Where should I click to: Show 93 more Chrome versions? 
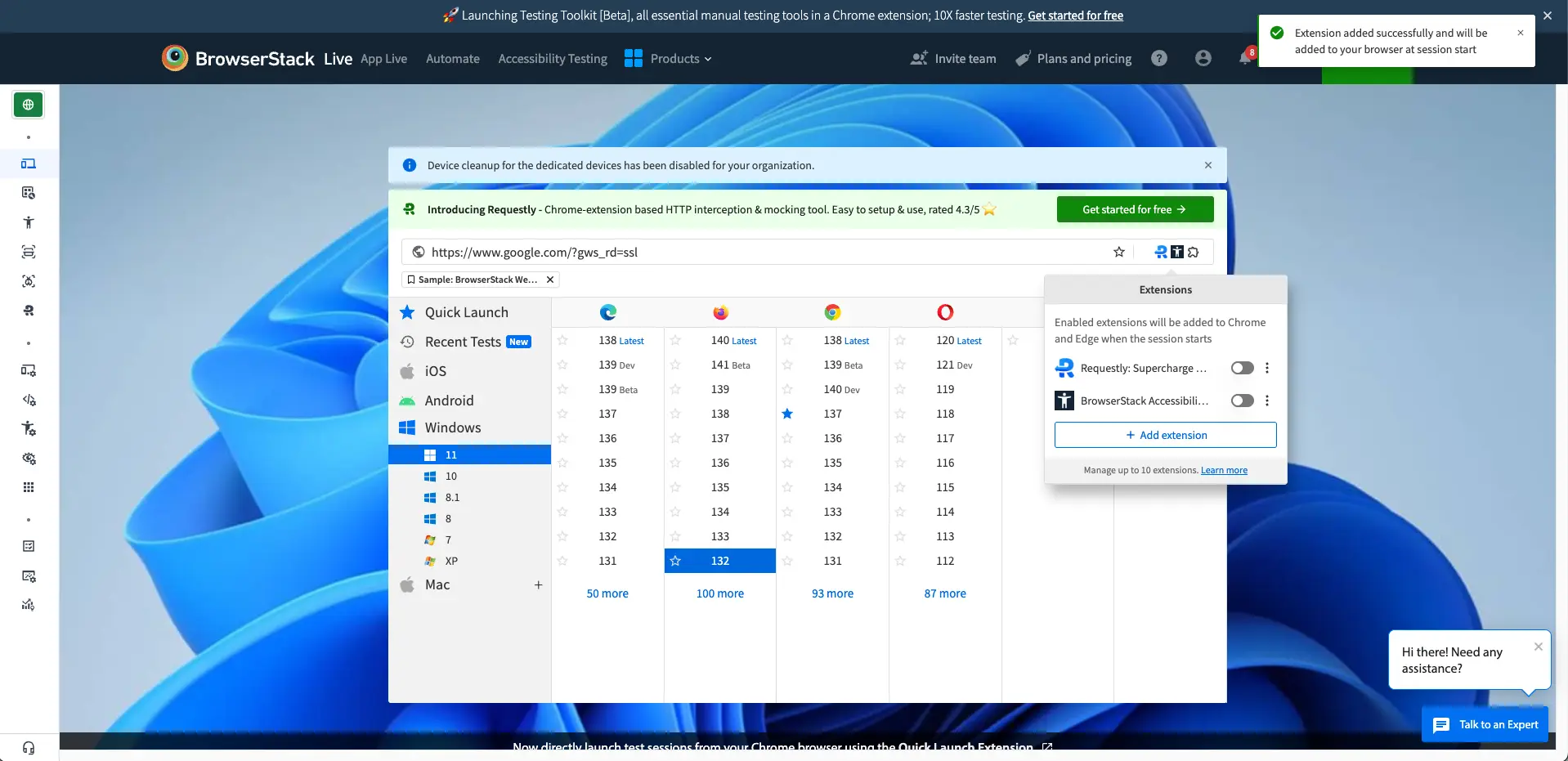click(832, 593)
